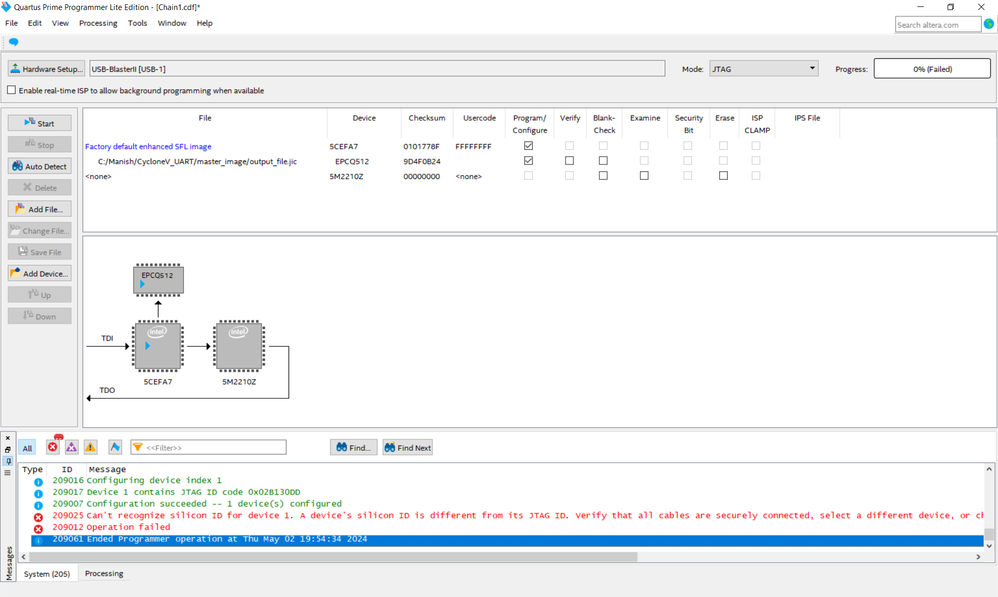The height and width of the screenshot is (597, 998).
Task: Click the Hardware Setup button
Action: click(46, 69)
